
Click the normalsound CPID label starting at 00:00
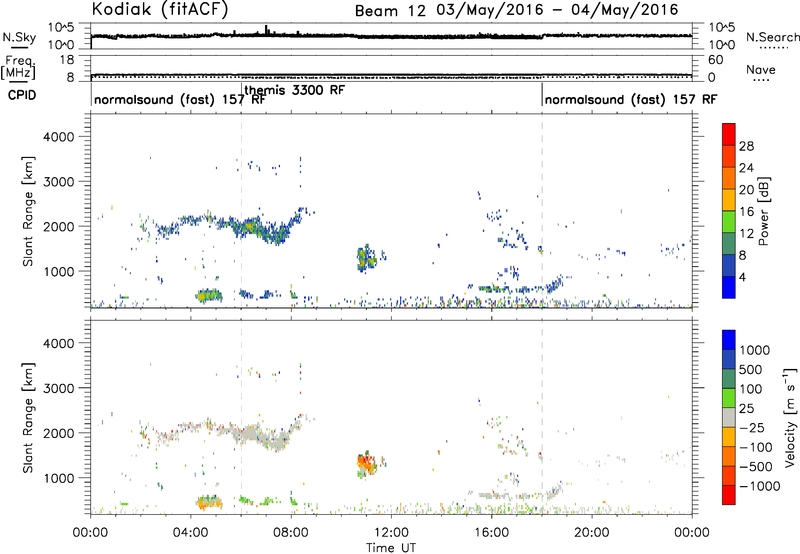pyautogui.click(x=180, y=99)
